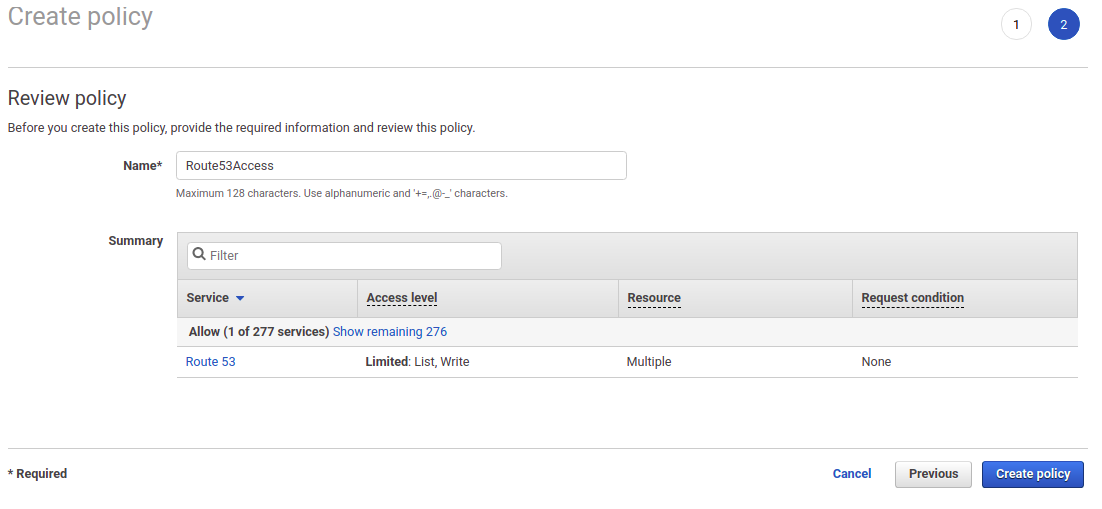Cancel the policy creation
Image resolution: width=1102 pixels, height=509 pixels.
pyautogui.click(x=852, y=473)
